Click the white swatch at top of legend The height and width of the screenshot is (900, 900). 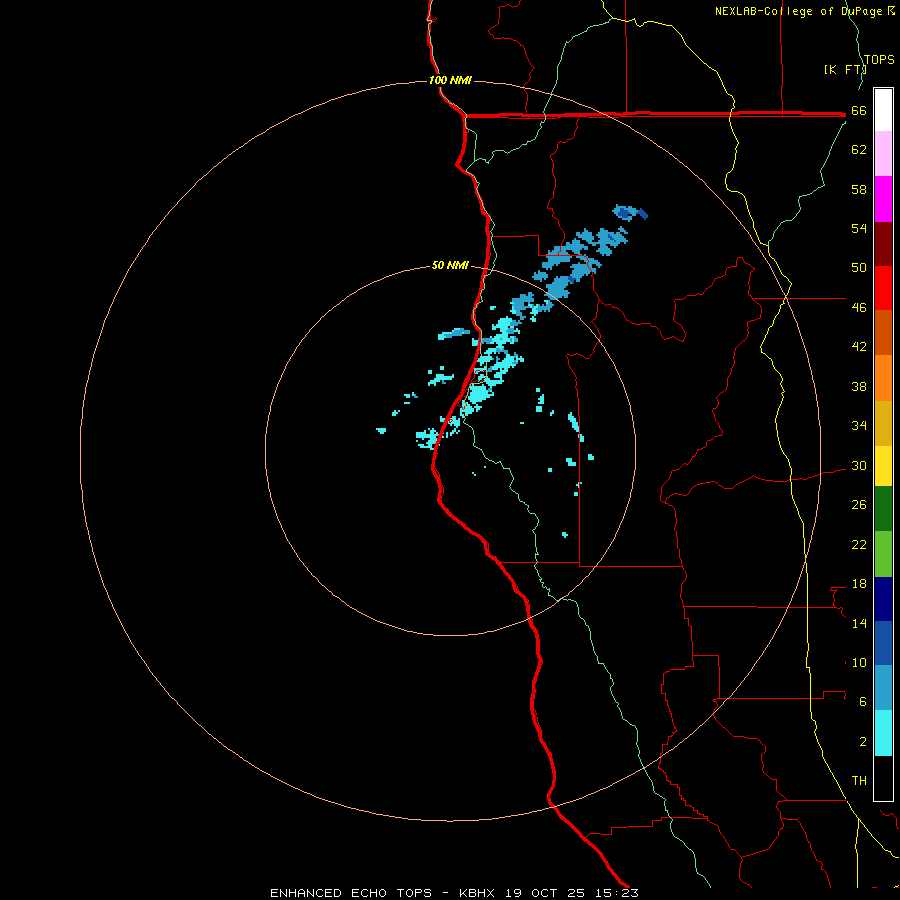pos(883,110)
